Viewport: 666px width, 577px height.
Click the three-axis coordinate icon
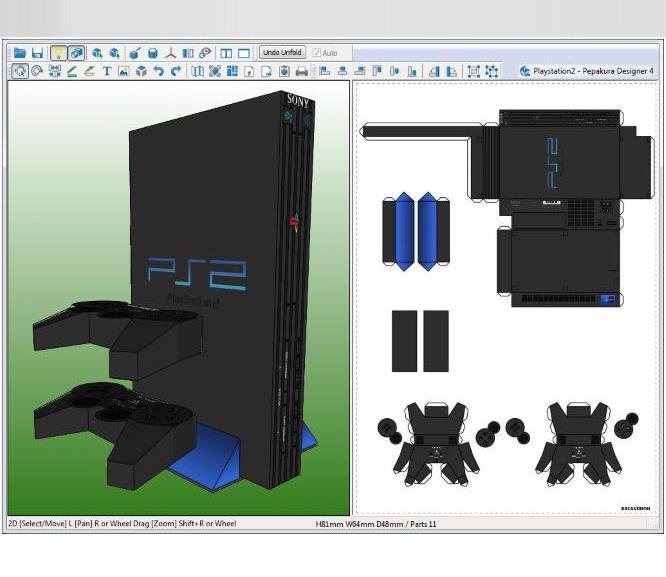click(170, 53)
